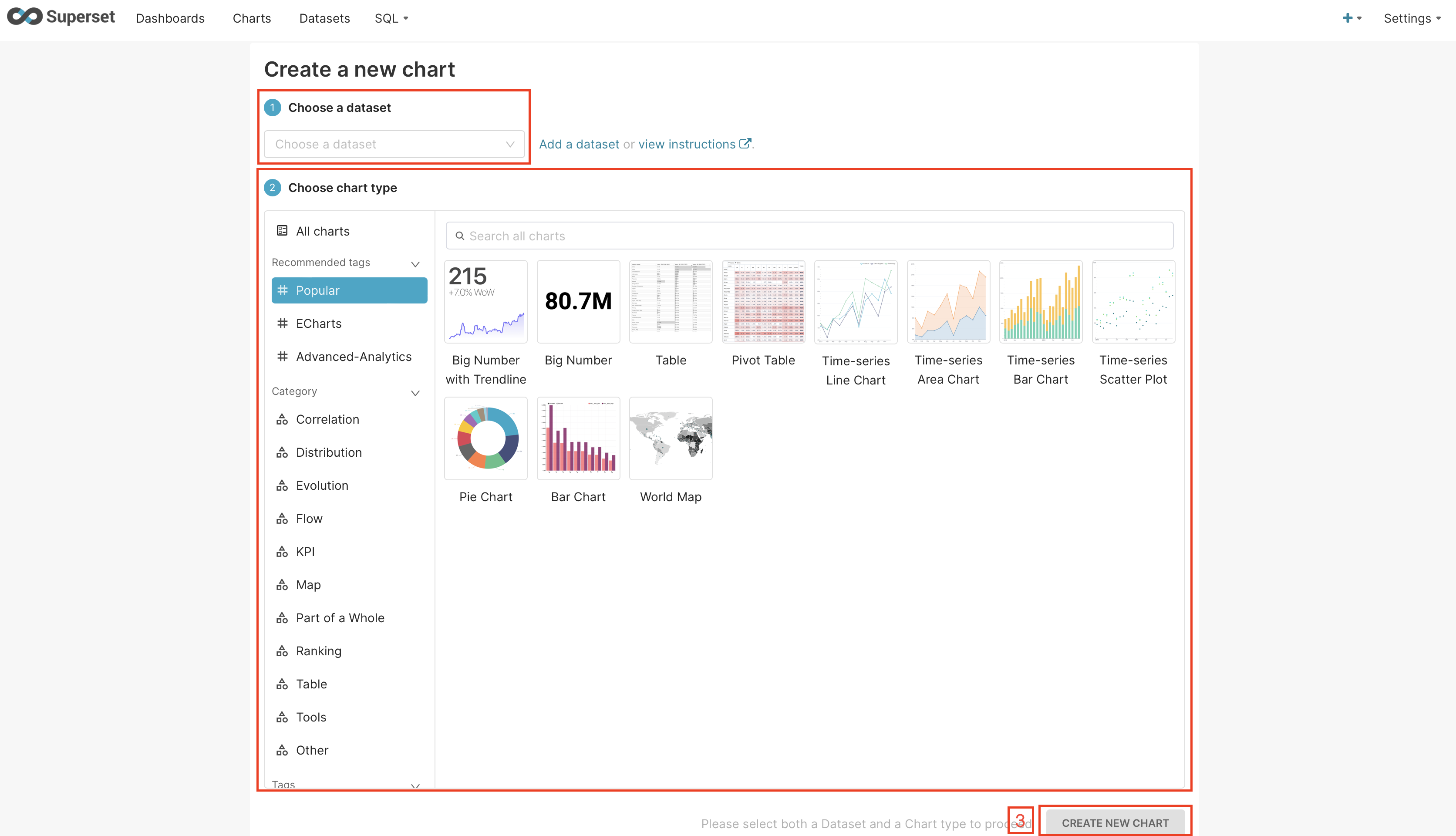Select the Pie Chart thumbnail

pyautogui.click(x=486, y=438)
